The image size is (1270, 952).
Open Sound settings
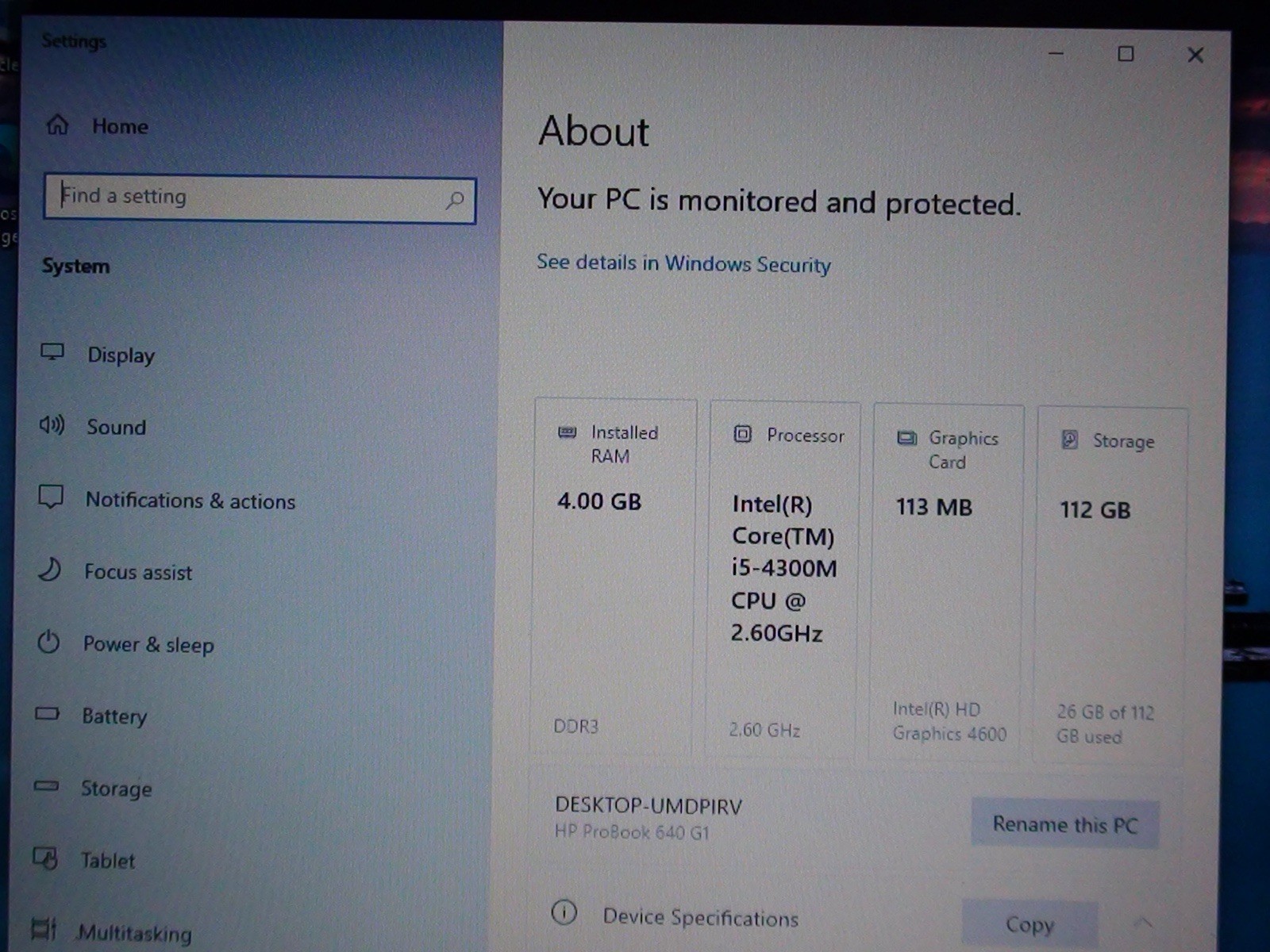pos(116,427)
